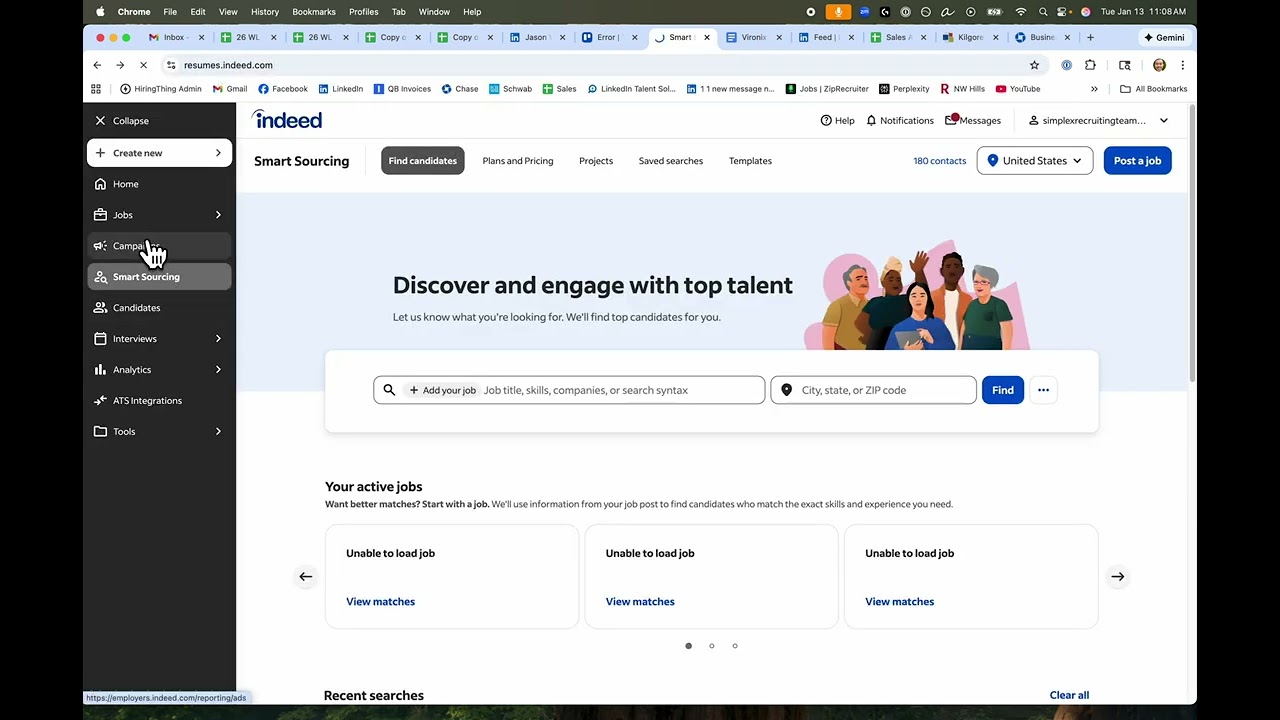Image resolution: width=1280 pixels, height=720 pixels.
Task: Show more bookmarks with the chevron
Action: pyautogui.click(x=1094, y=89)
